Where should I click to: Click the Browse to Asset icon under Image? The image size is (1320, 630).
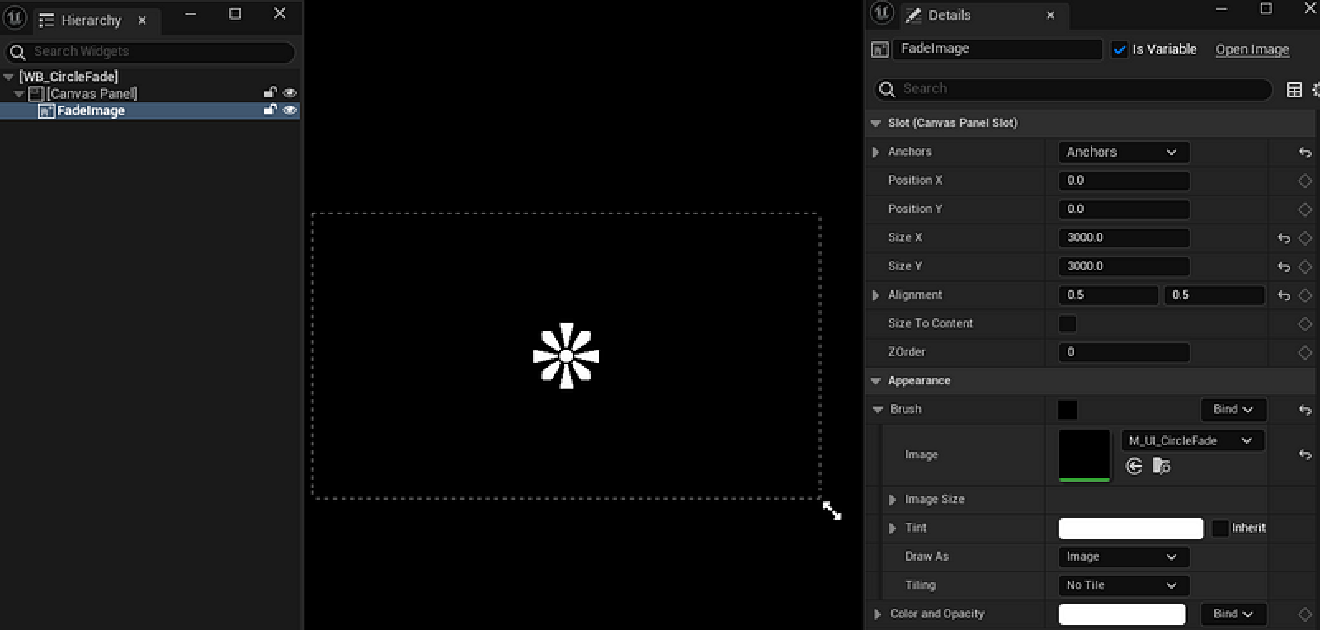[1161, 466]
